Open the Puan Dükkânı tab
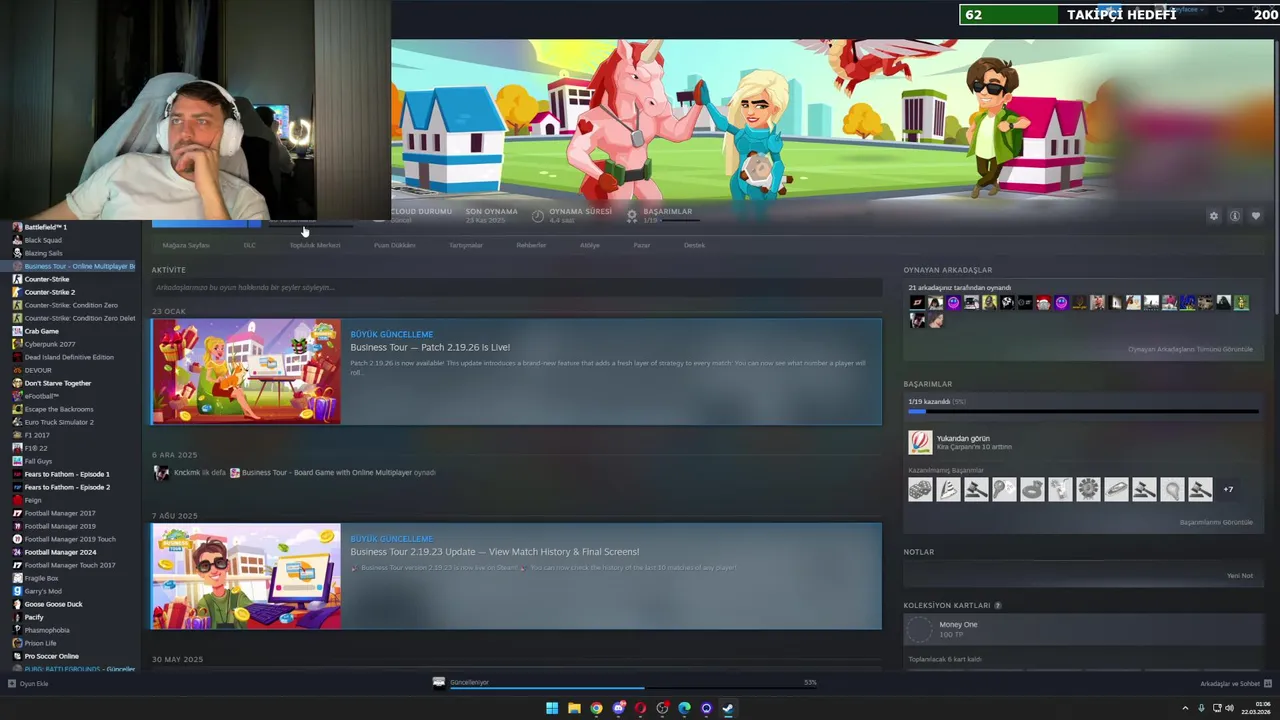Viewport: 1280px width, 720px height. point(395,245)
